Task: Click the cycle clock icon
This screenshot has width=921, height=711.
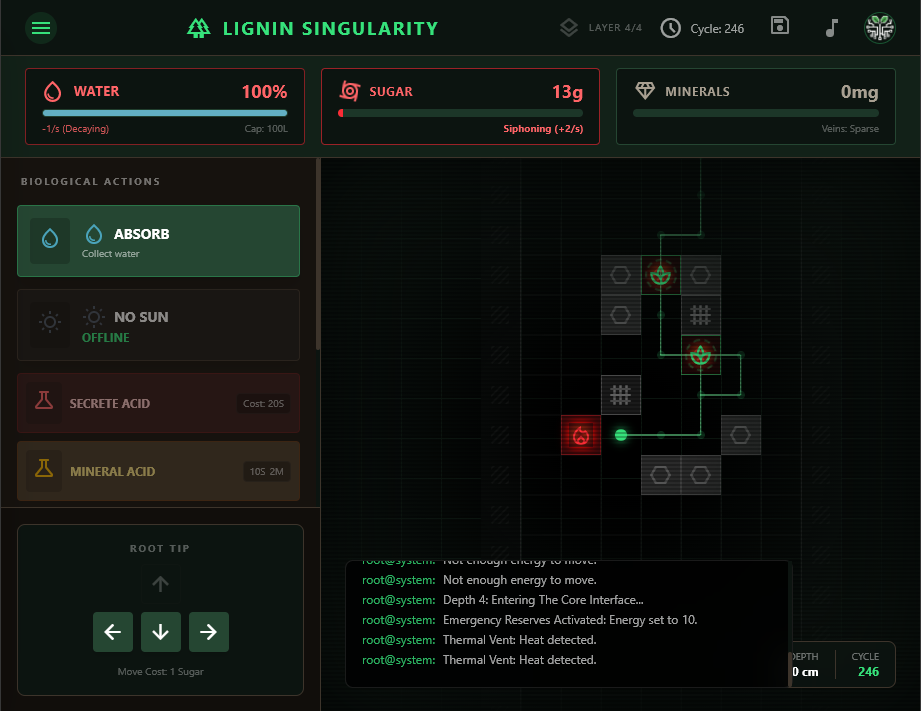Action: click(670, 28)
